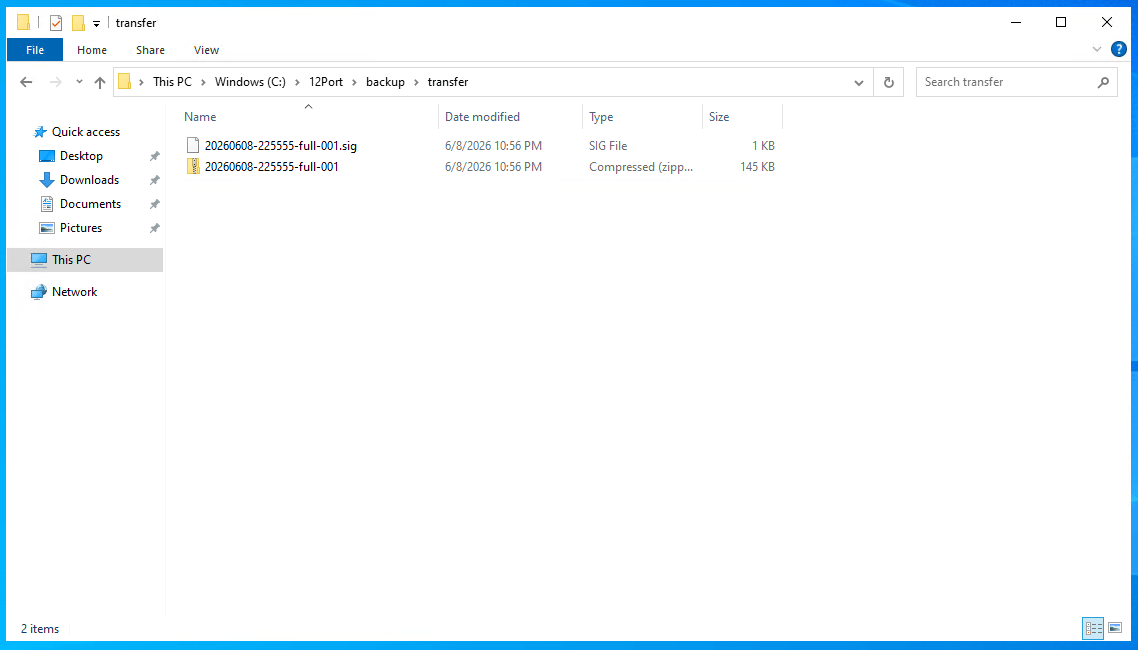1138x650 pixels.
Task: Click the SIG File type cell
Action: (x=608, y=146)
